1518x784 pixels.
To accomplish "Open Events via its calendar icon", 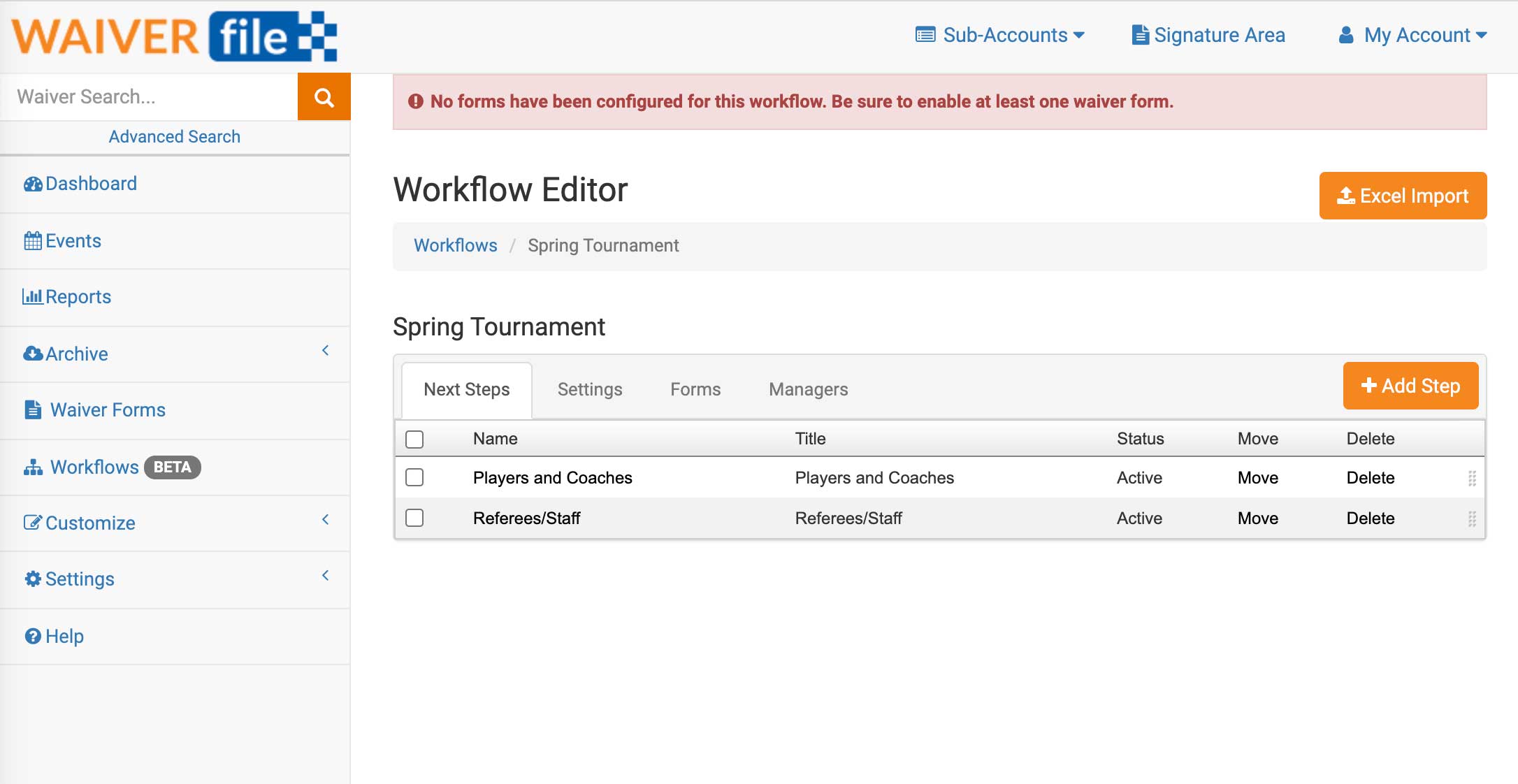I will [32, 240].
